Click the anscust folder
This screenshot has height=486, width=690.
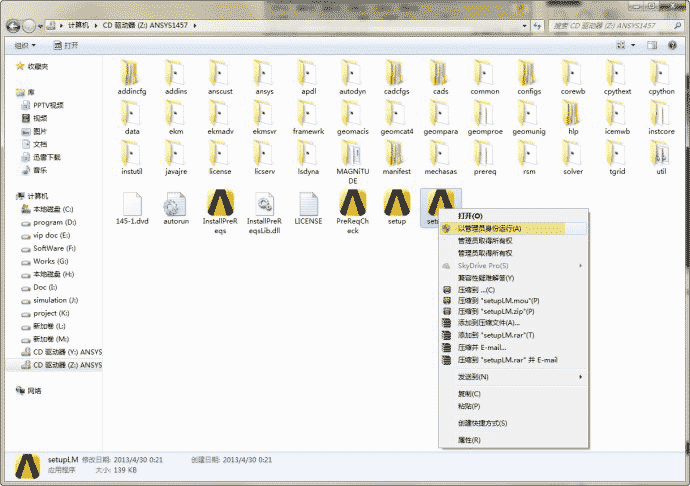(x=220, y=78)
